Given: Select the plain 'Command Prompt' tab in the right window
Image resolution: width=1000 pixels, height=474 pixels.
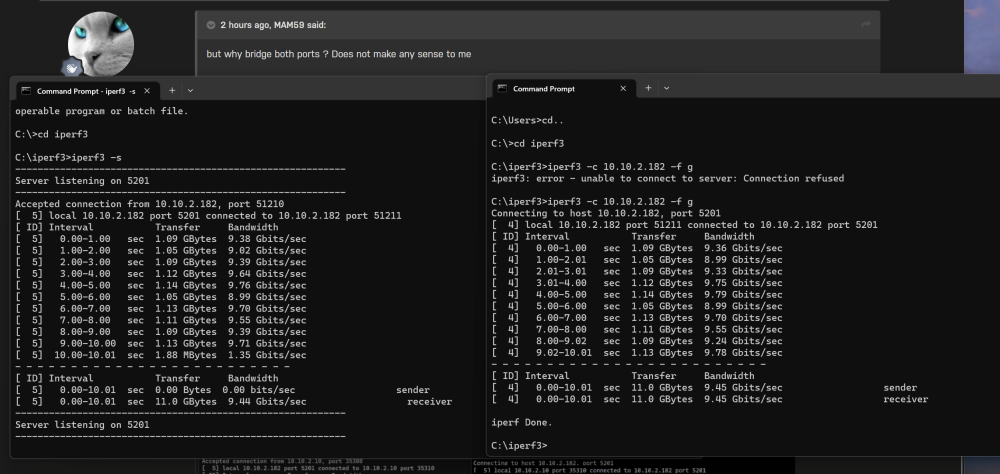Looking at the screenshot, I should [x=564, y=89].
